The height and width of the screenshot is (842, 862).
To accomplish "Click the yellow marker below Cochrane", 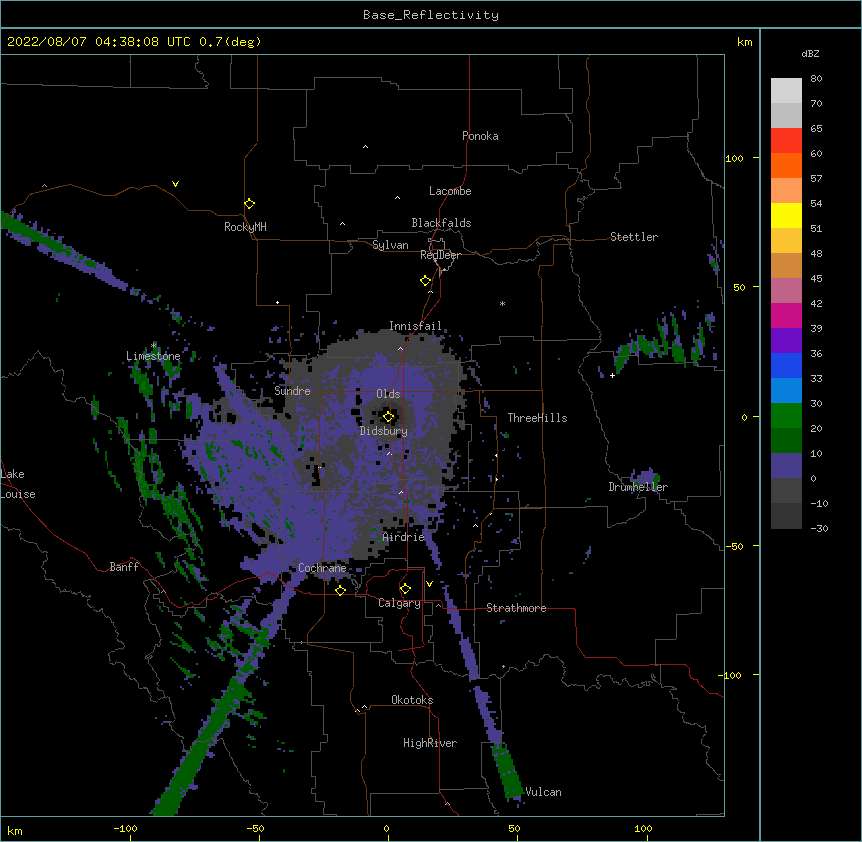I will point(340,590).
